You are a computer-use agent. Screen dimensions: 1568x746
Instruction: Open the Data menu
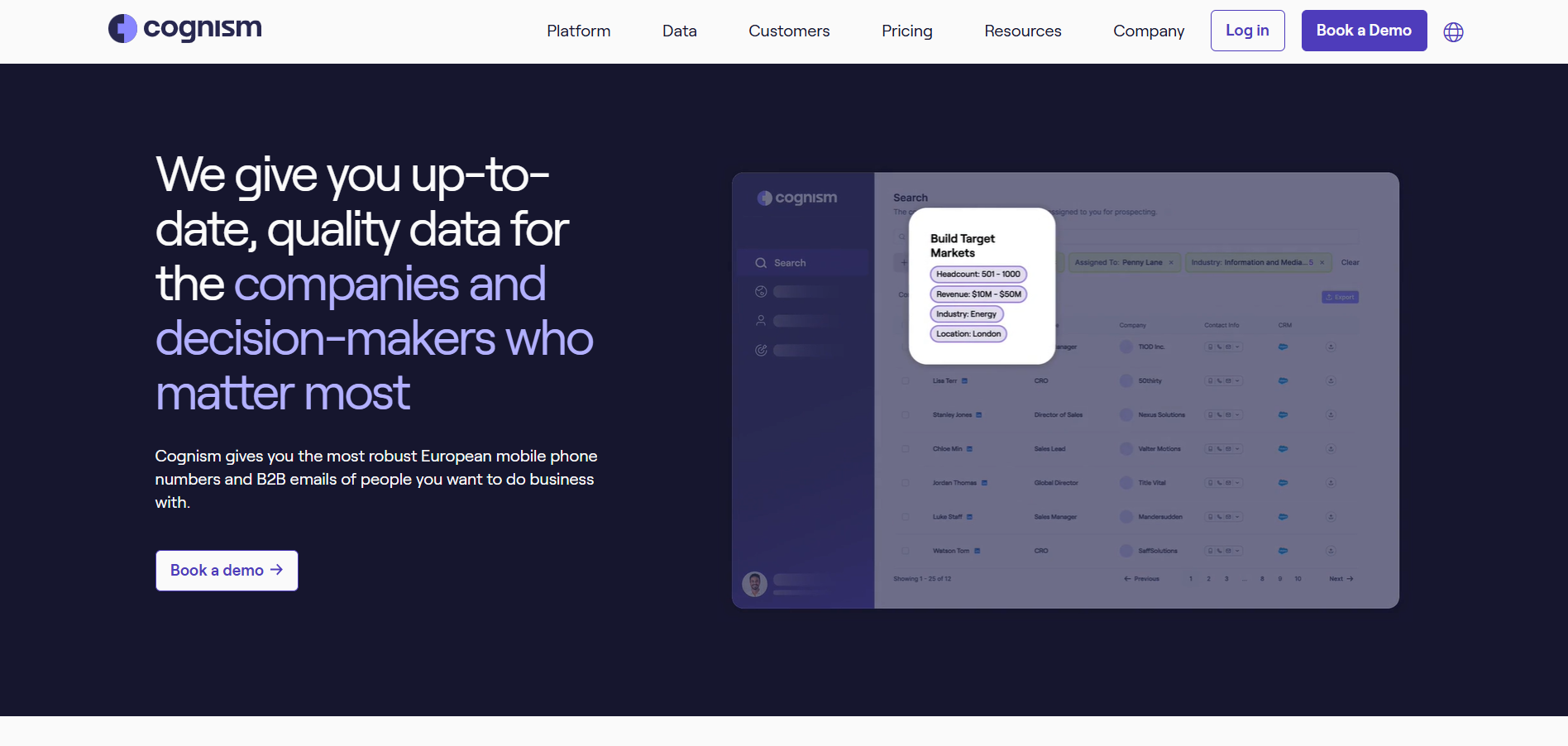[x=680, y=31]
